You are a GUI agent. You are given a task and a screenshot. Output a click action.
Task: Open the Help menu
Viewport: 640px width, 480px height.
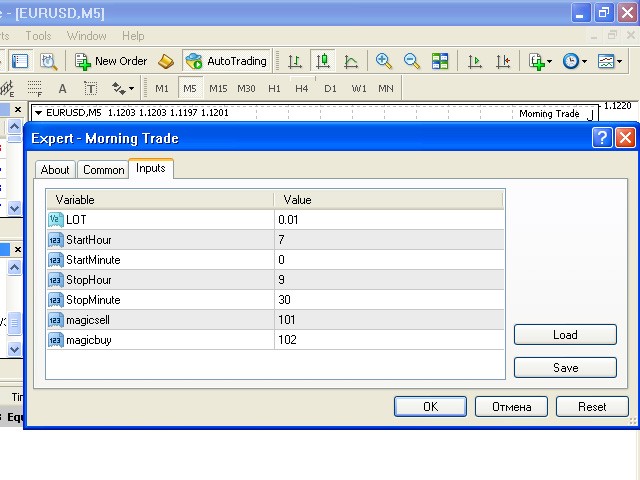coord(133,36)
